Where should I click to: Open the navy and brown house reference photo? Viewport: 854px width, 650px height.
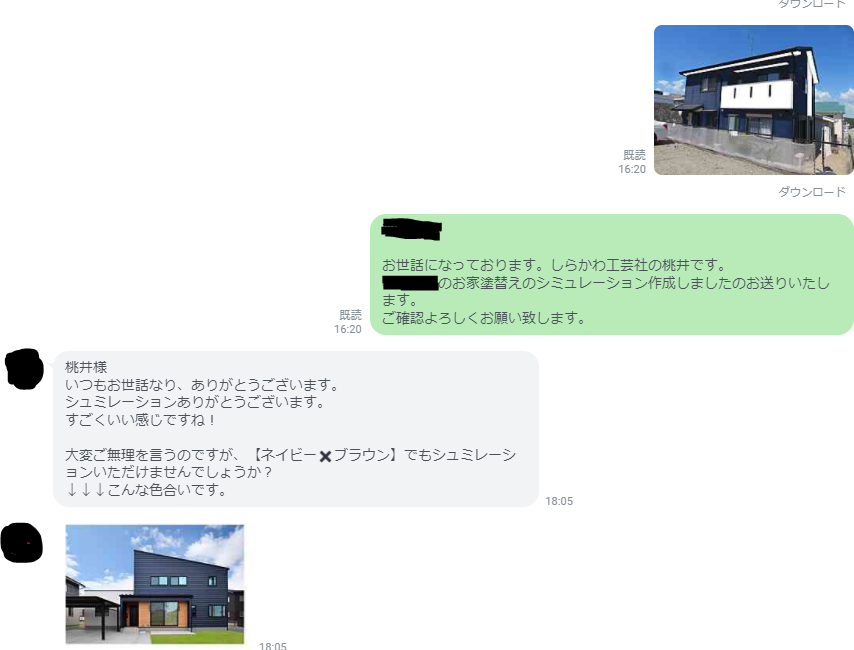coord(155,584)
